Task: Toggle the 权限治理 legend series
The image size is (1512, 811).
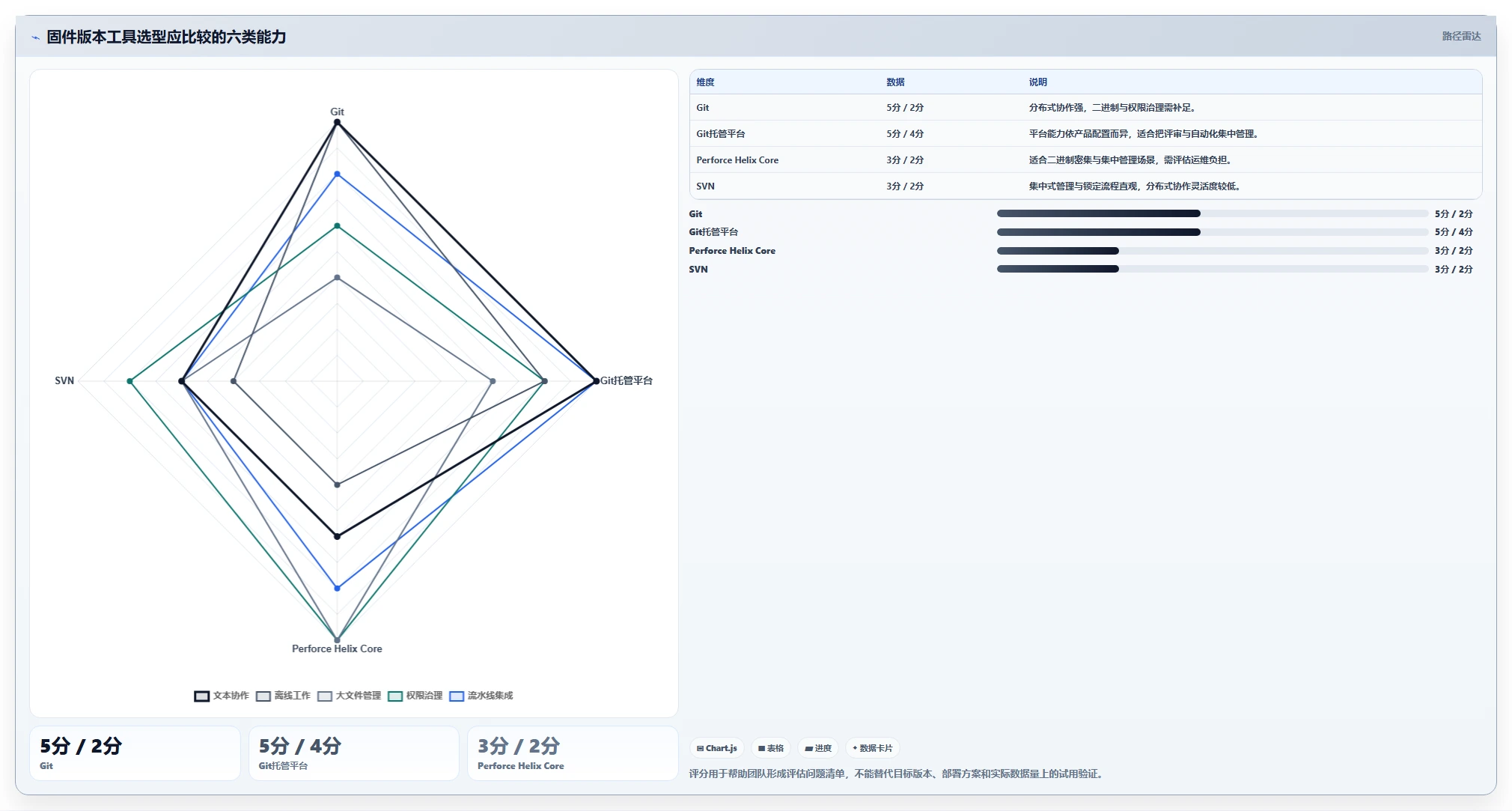Action: click(x=415, y=696)
